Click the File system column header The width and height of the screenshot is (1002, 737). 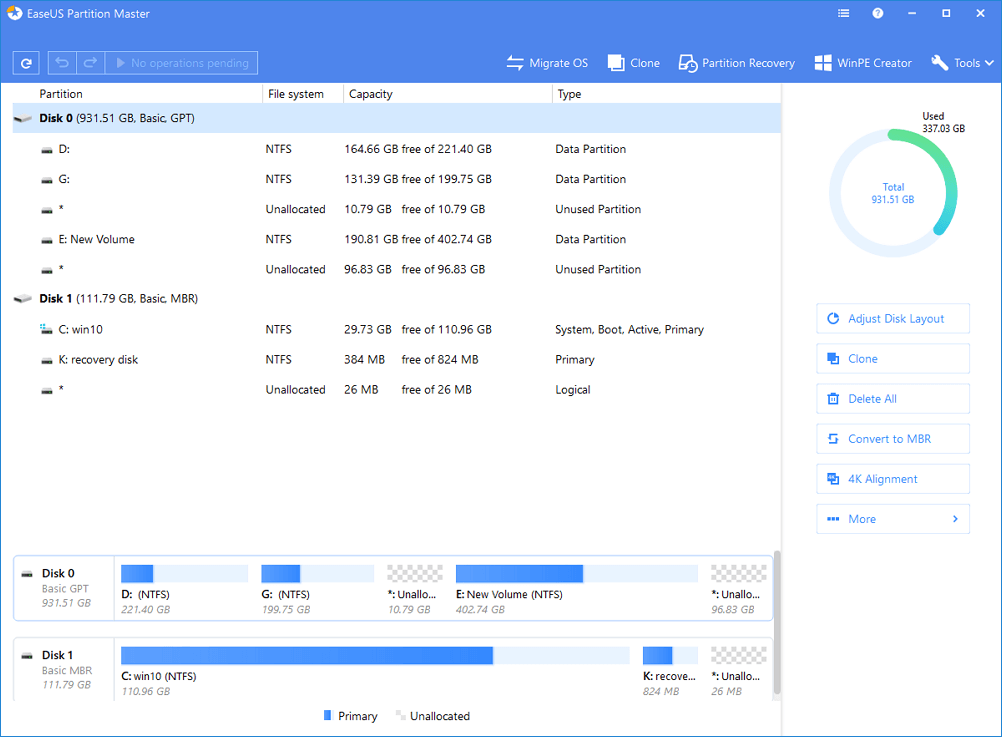(303, 94)
